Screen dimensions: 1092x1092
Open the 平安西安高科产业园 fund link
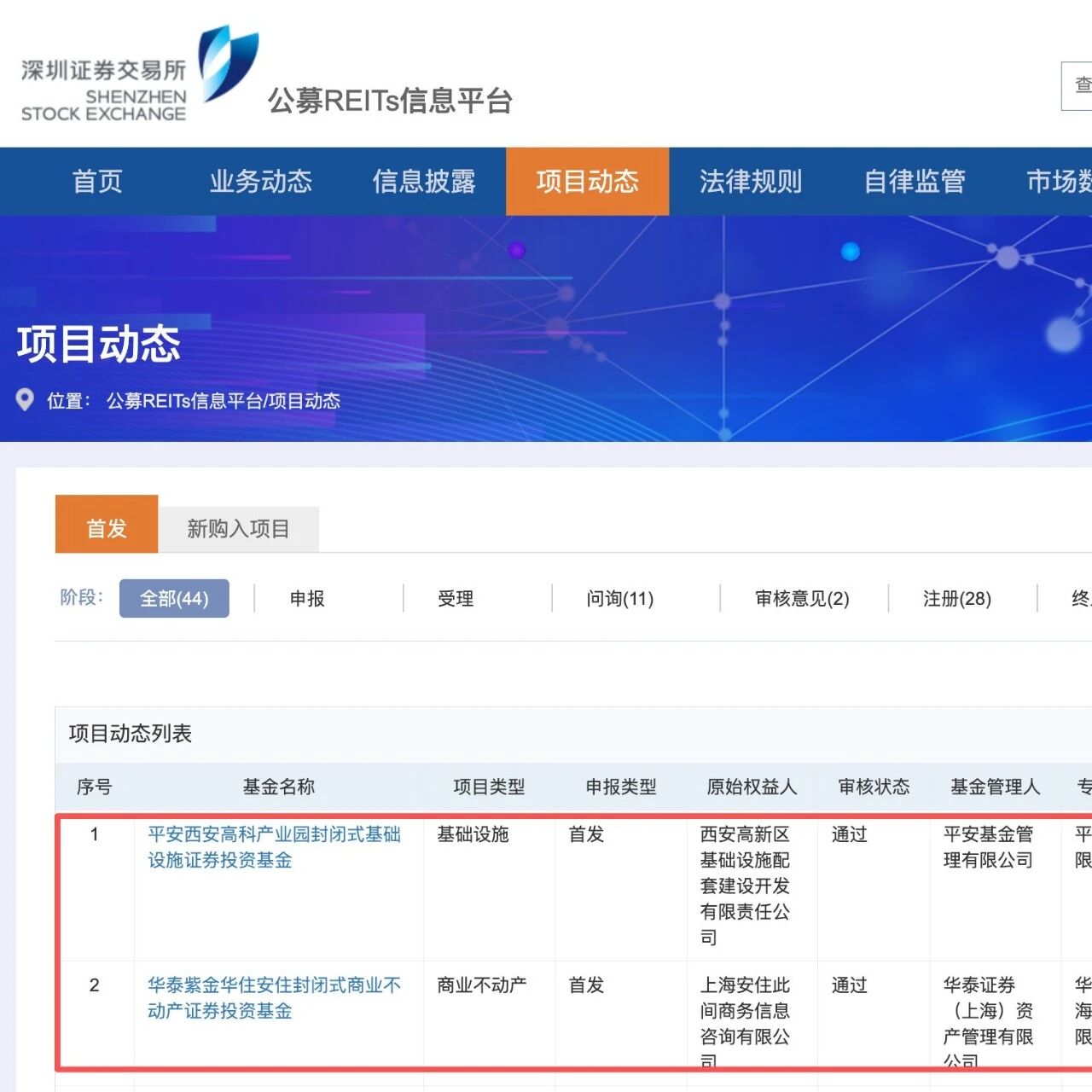pyautogui.click(x=274, y=847)
